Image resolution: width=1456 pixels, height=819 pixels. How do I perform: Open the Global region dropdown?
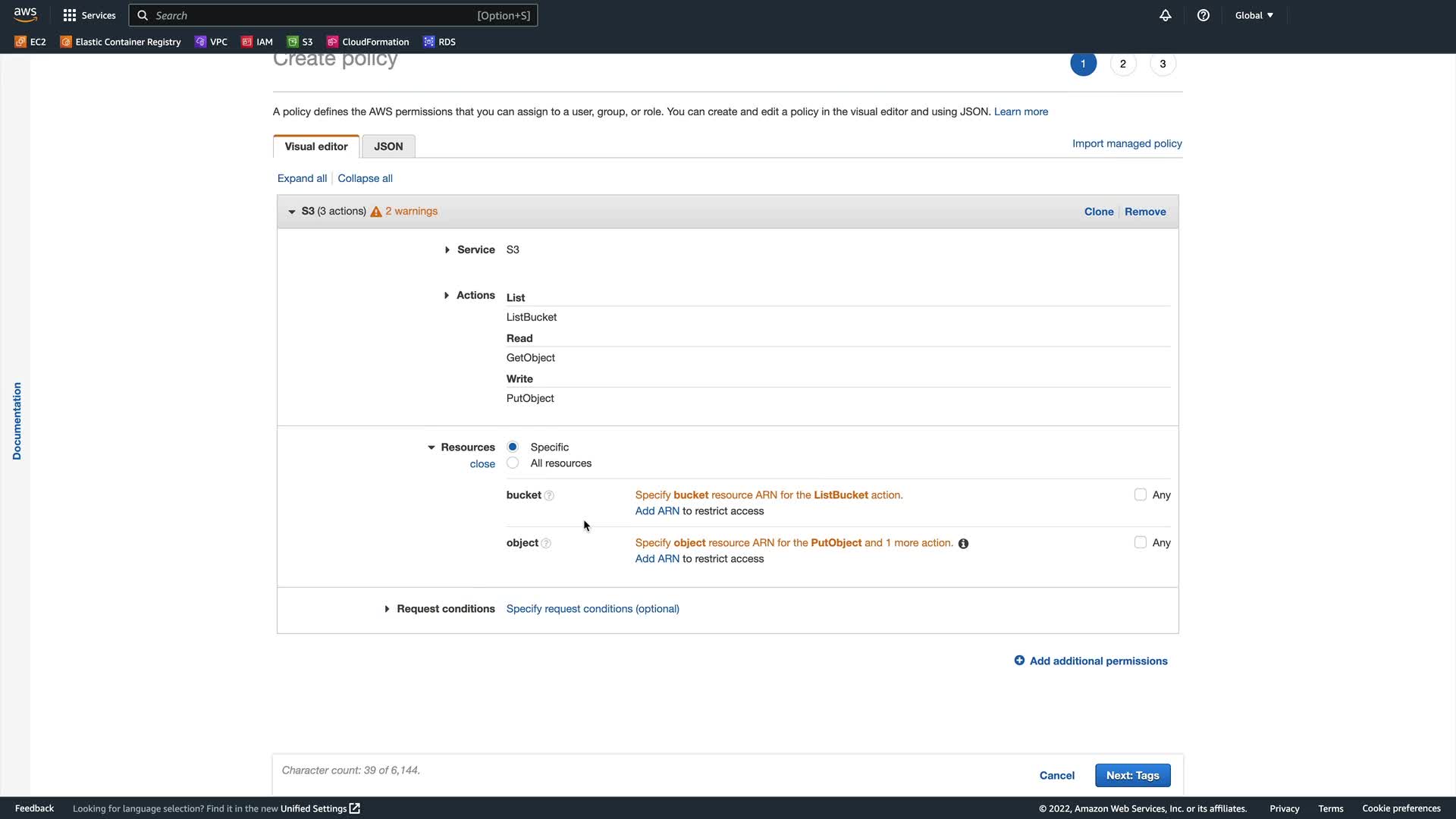coord(1254,15)
